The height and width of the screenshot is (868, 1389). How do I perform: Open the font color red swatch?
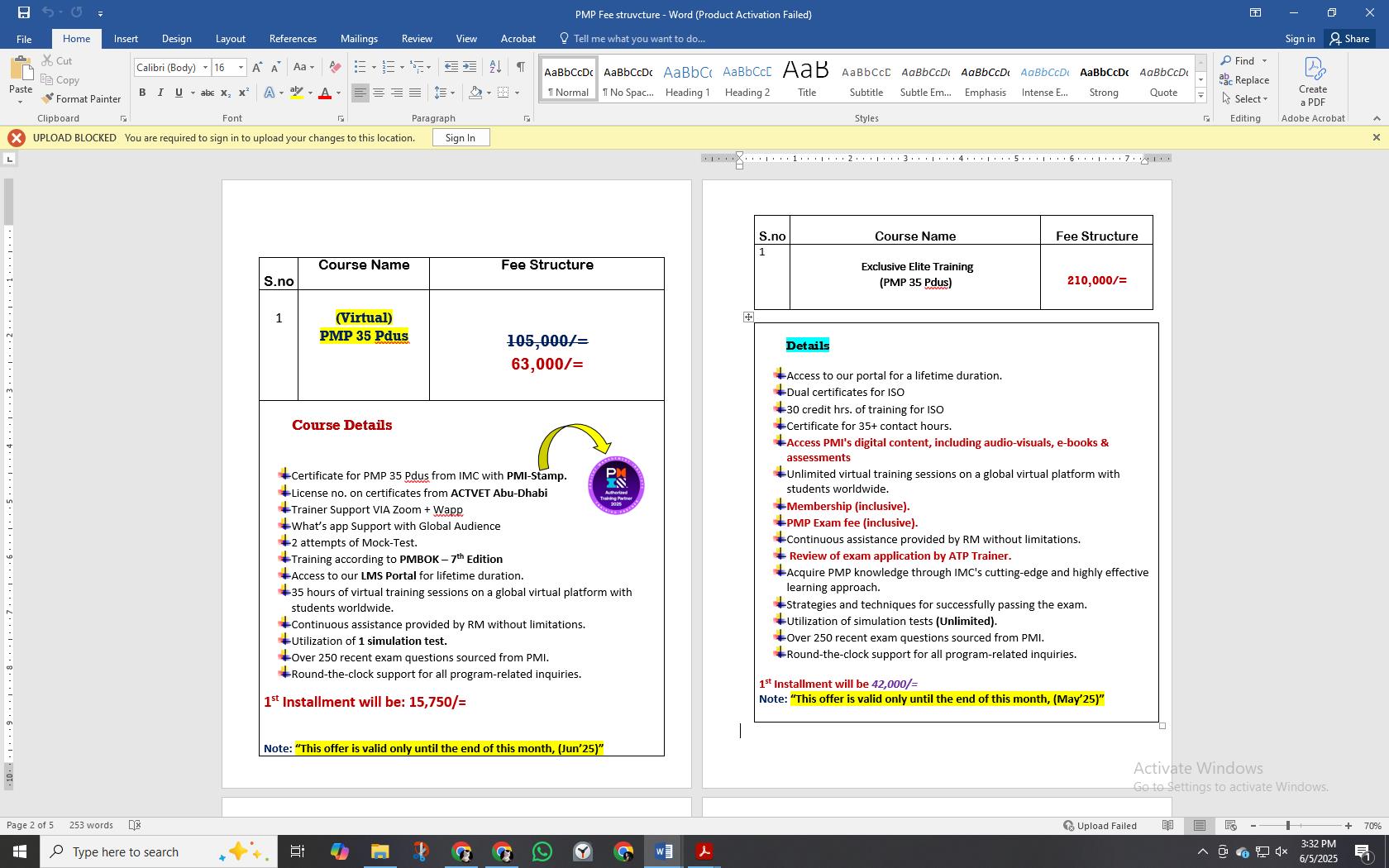tap(325, 93)
